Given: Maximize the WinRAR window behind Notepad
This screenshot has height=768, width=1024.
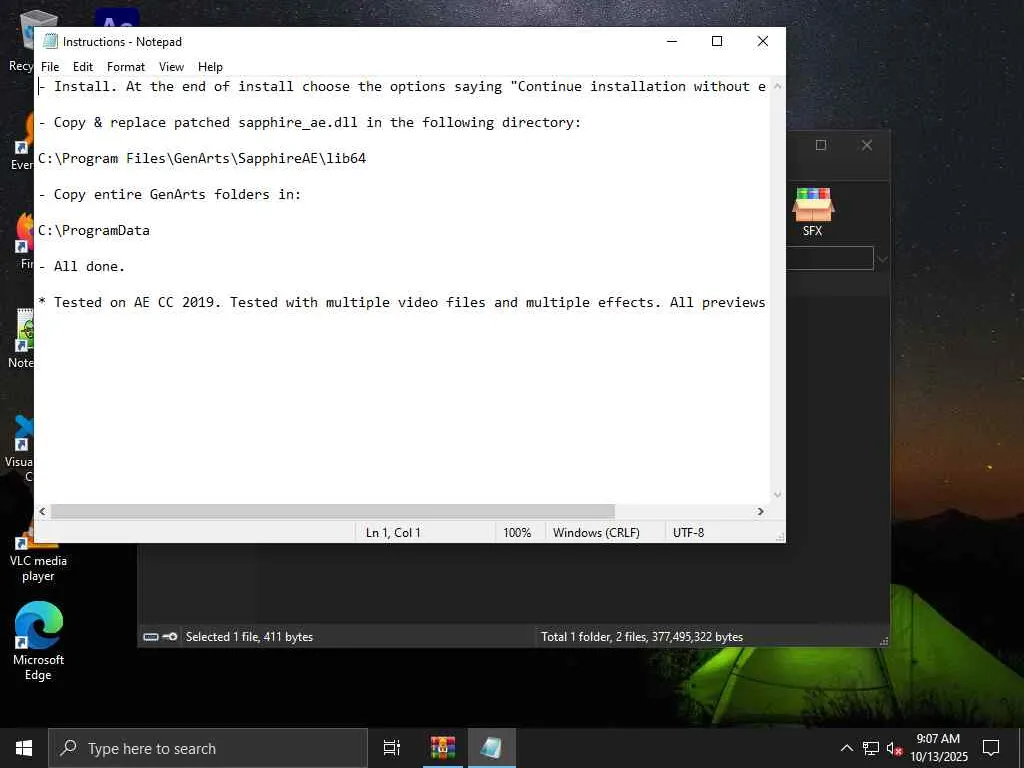Looking at the screenshot, I should (821, 145).
